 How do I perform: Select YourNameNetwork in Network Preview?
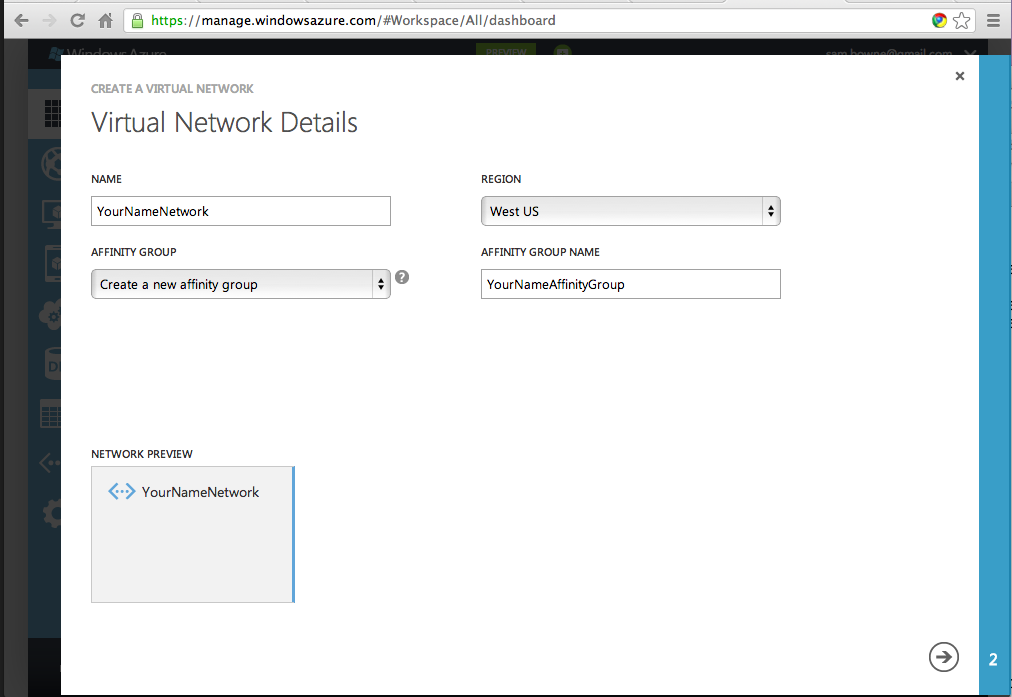coord(200,492)
